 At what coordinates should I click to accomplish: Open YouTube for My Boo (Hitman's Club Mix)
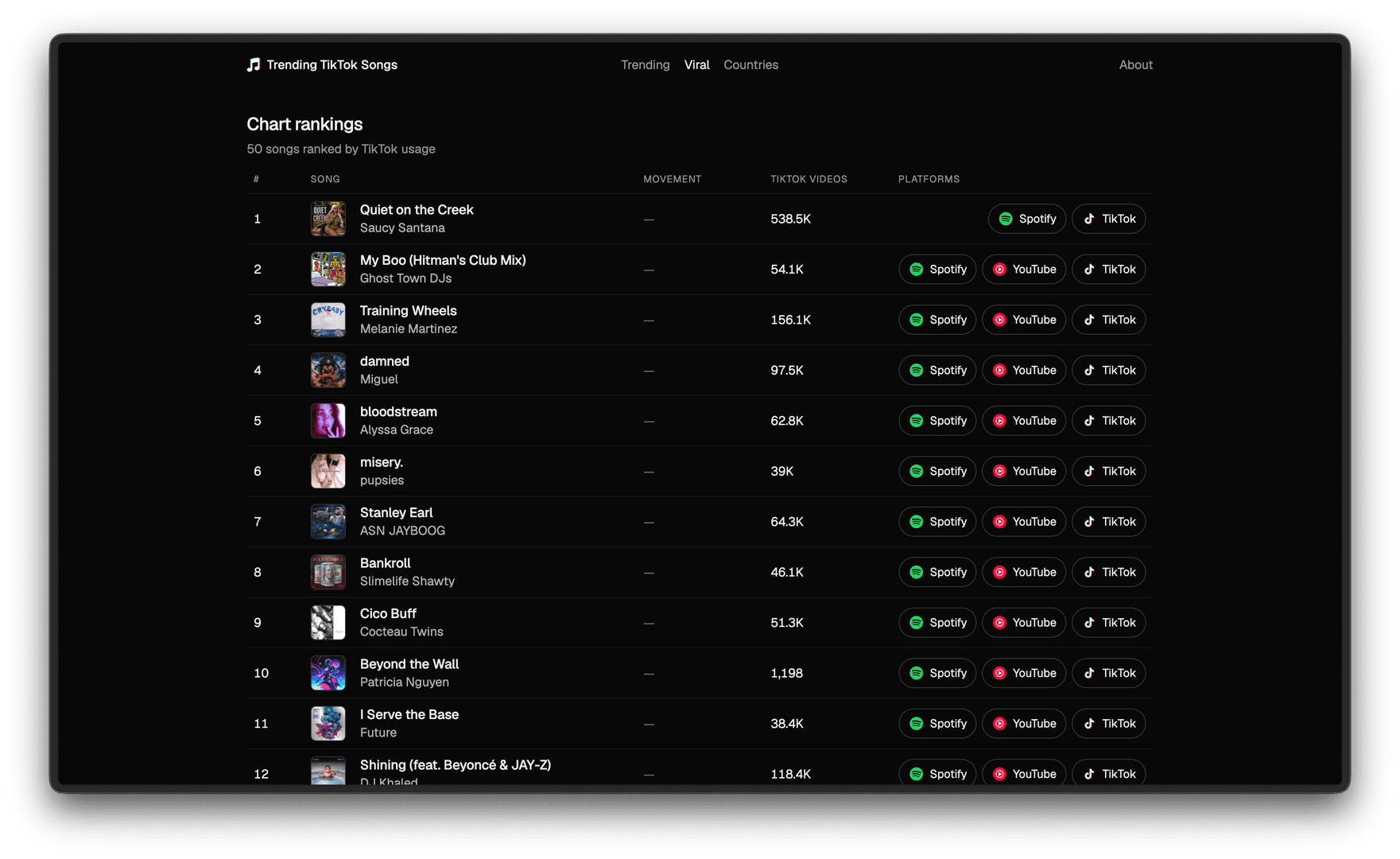[x=1024, y=270]
